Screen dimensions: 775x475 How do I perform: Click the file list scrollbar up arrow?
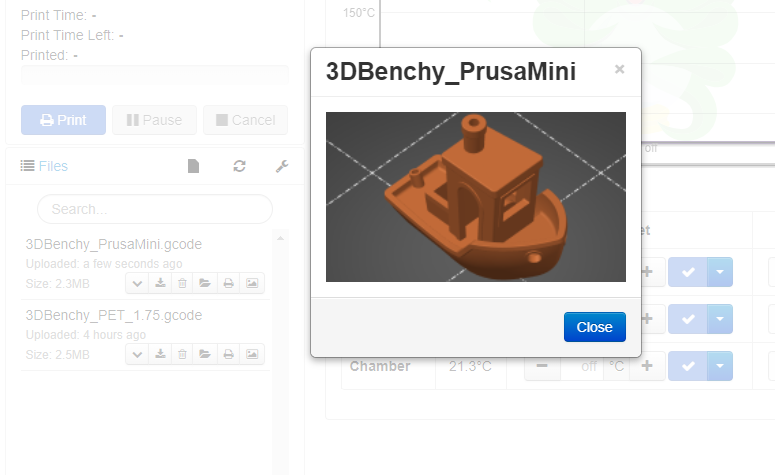coord(280,238)
